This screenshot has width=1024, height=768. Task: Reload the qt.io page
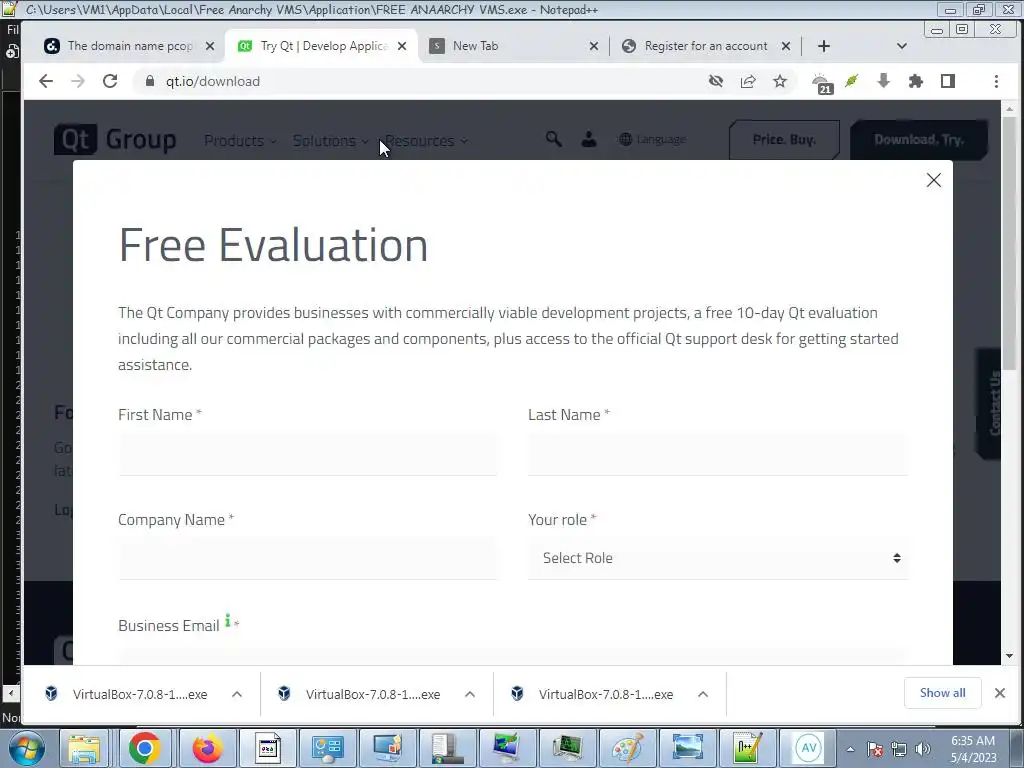click(x=110, y=81)
